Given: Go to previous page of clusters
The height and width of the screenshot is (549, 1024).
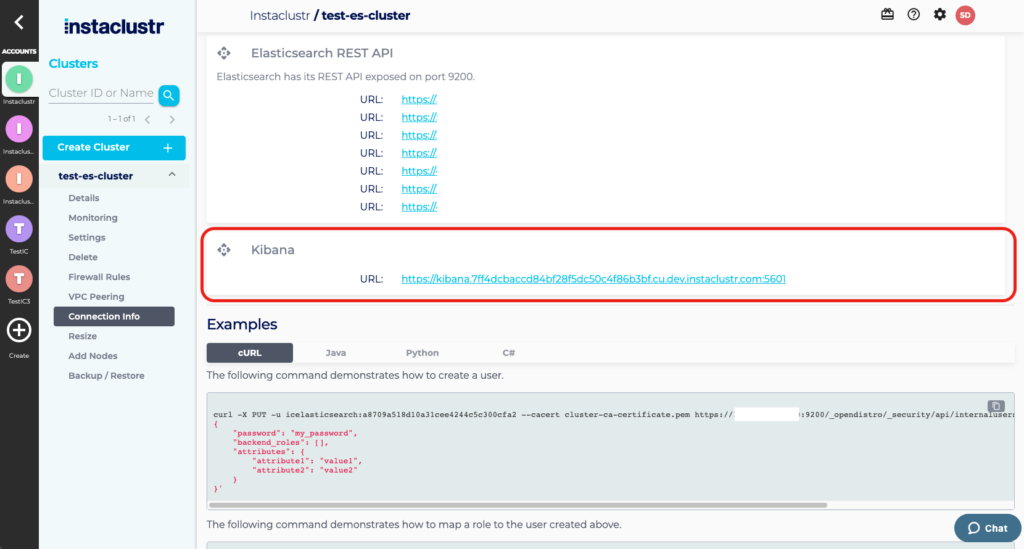Looking at the screenshot, I should [148, 120].
